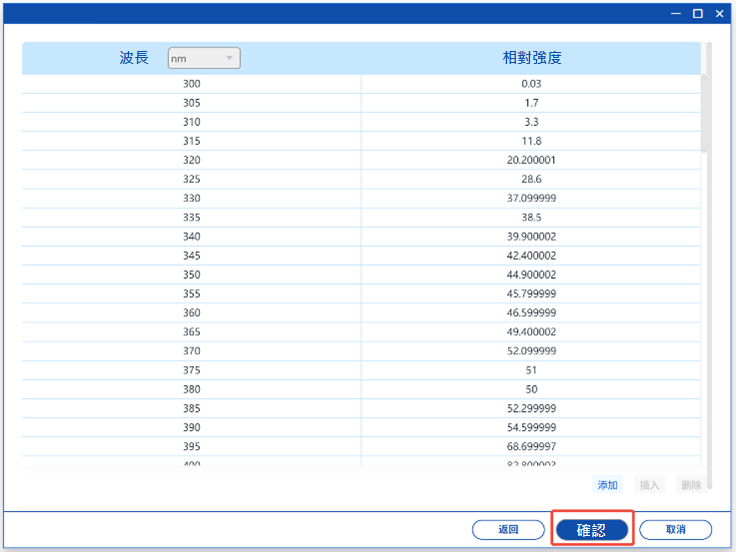
Task: Close the dialog with the X icon
Action: 719,13
